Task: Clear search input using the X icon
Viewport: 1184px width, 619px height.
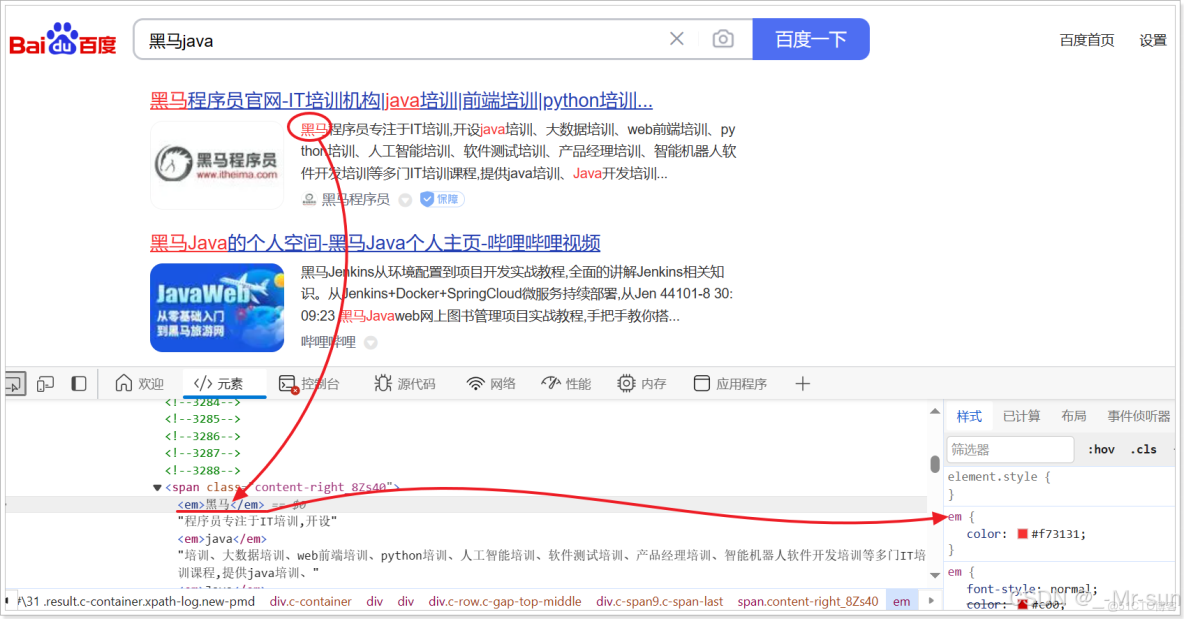Action: [676, 38]
